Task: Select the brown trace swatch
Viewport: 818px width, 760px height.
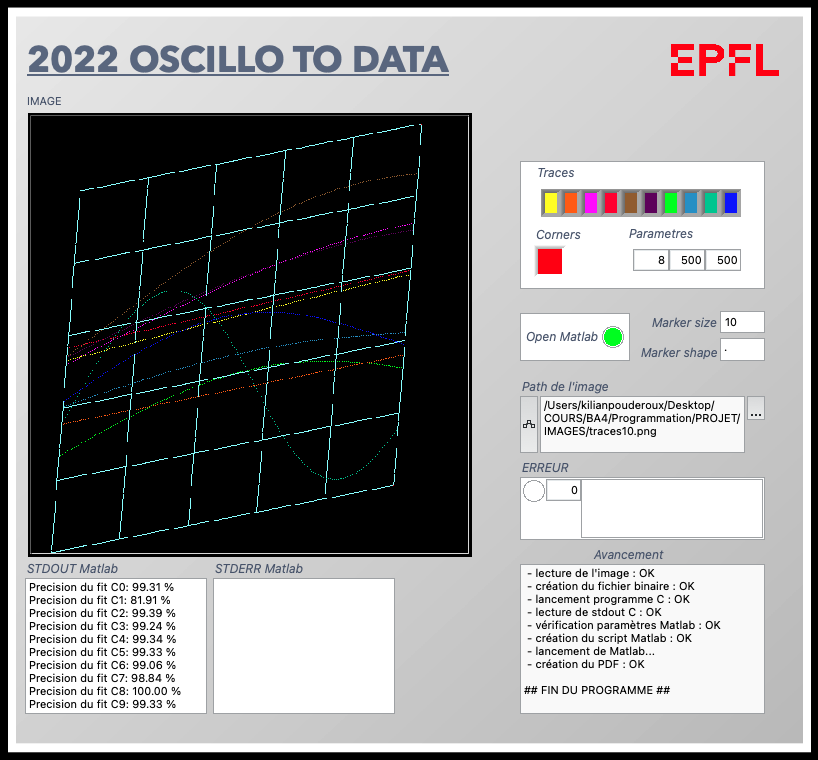Action: [x=630, y=203]
